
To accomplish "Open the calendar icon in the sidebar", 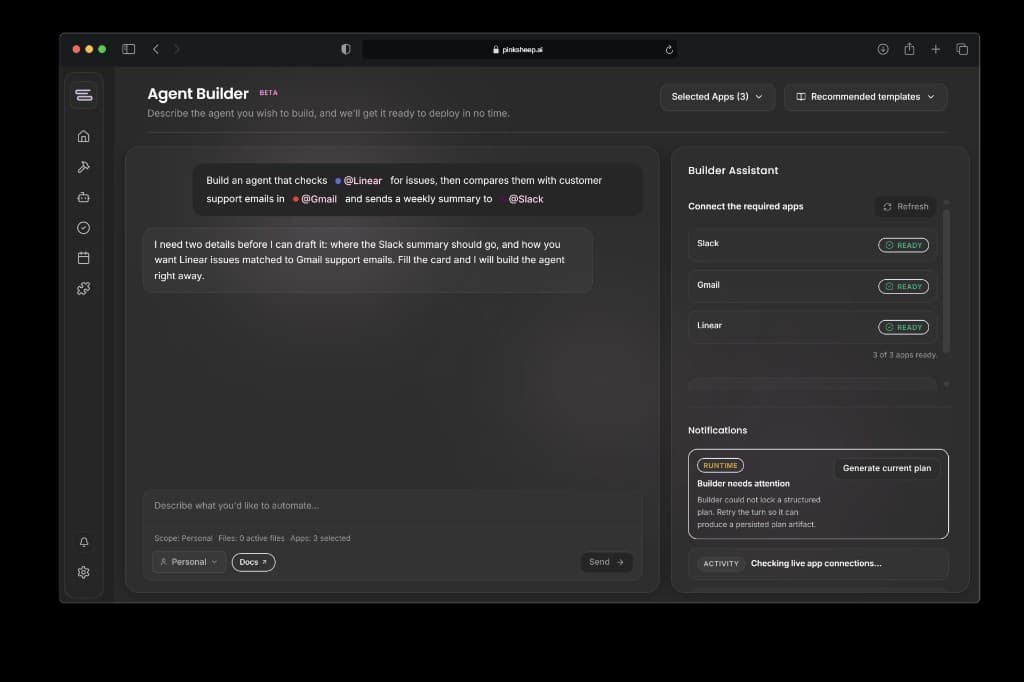I will [83, 257].
